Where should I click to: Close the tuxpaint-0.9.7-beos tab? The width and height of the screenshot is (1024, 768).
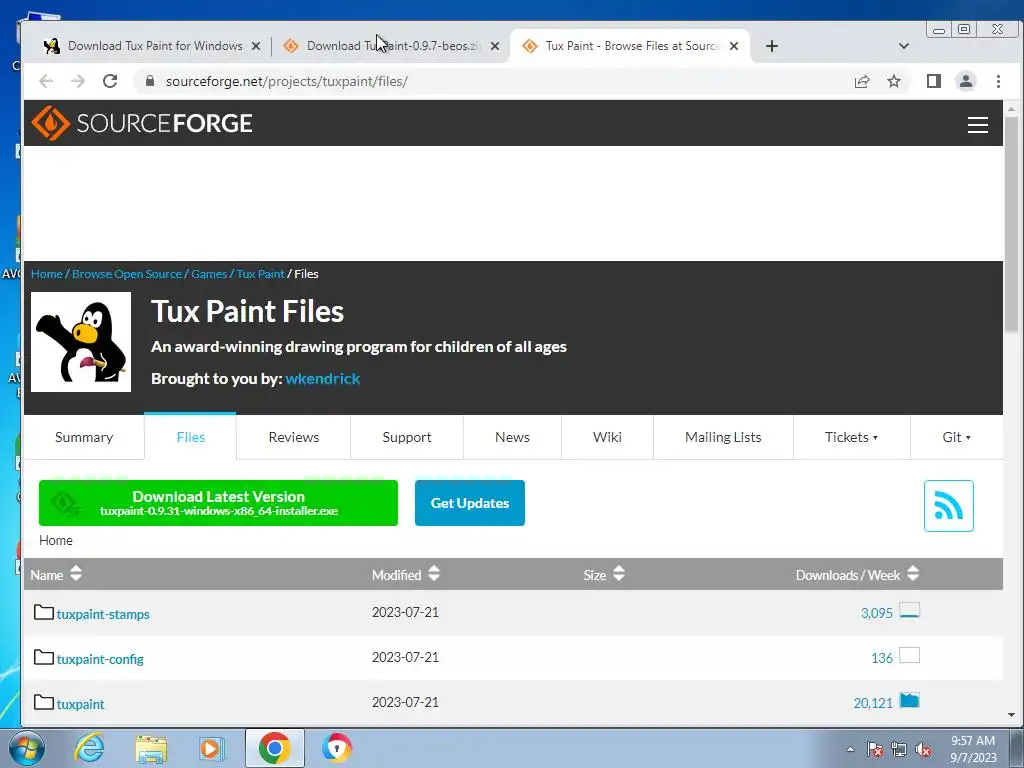click(x=495, y=46)
